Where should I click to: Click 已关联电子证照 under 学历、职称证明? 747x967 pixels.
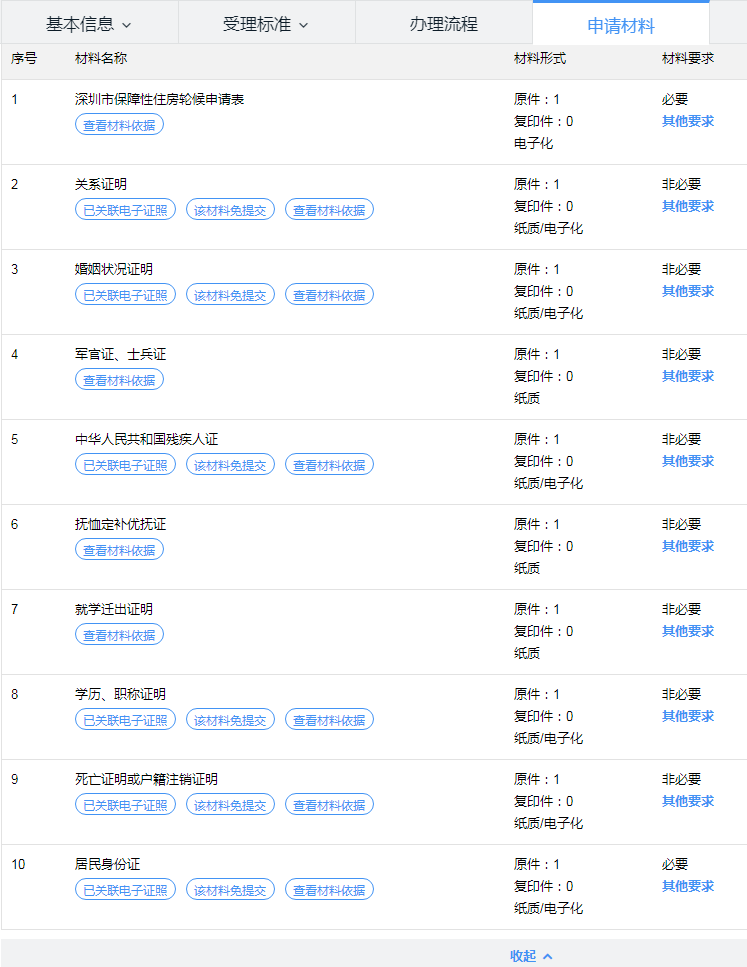tap(125, 721)
